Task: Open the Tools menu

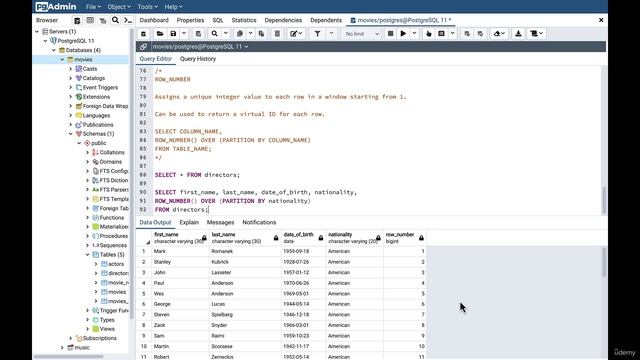Action: click(147, 7)
